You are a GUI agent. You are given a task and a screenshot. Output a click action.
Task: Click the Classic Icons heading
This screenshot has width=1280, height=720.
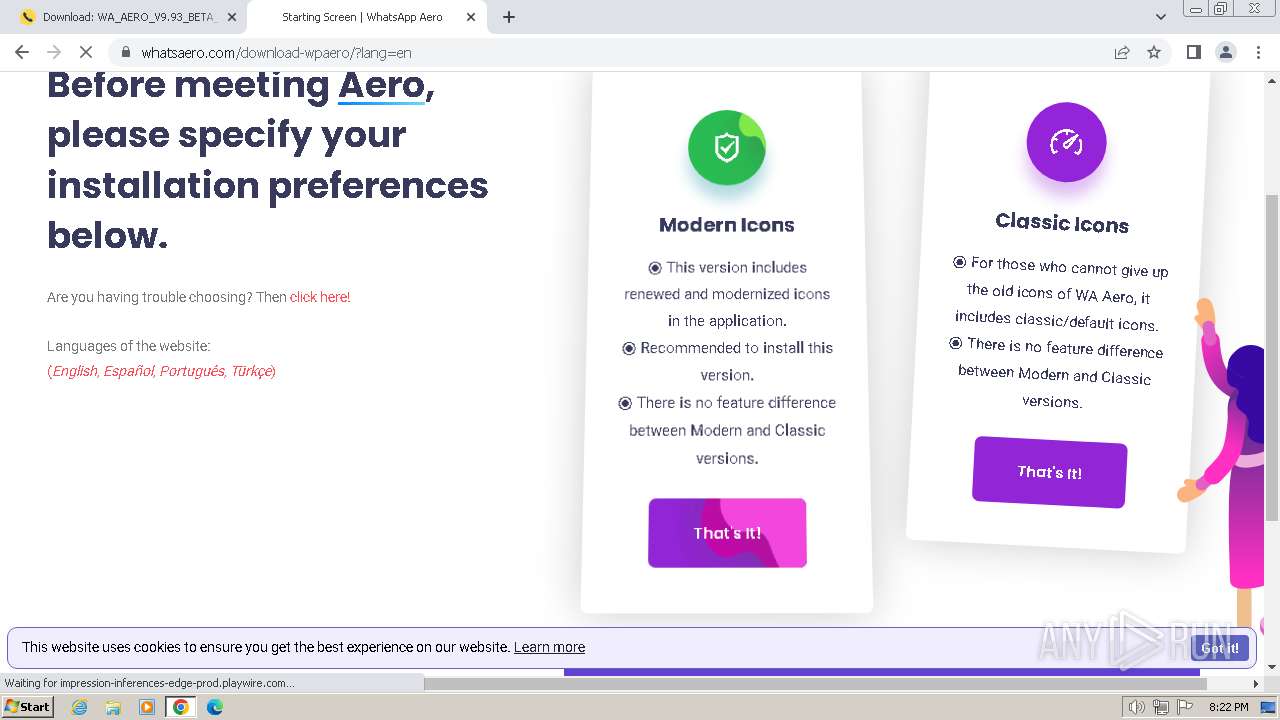coord(1062,222)
